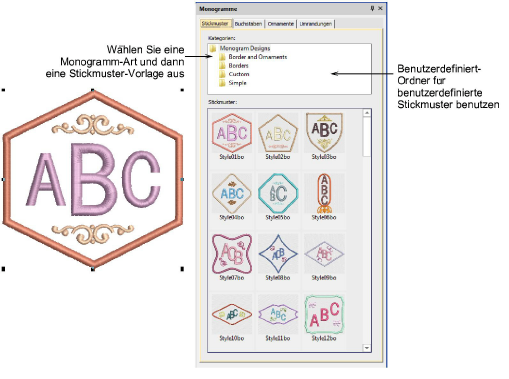This screenshot has height=379, width=509.
Task: Click the folder icon beside Custom
Action: (x=222, y=74)
